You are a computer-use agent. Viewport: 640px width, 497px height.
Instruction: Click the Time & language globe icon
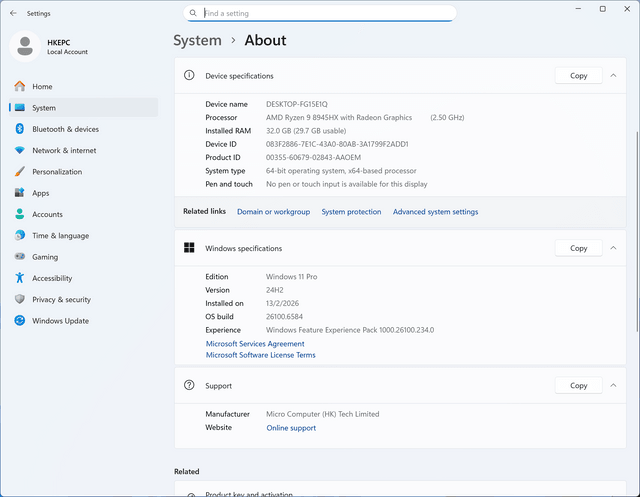tap(20, 235)
